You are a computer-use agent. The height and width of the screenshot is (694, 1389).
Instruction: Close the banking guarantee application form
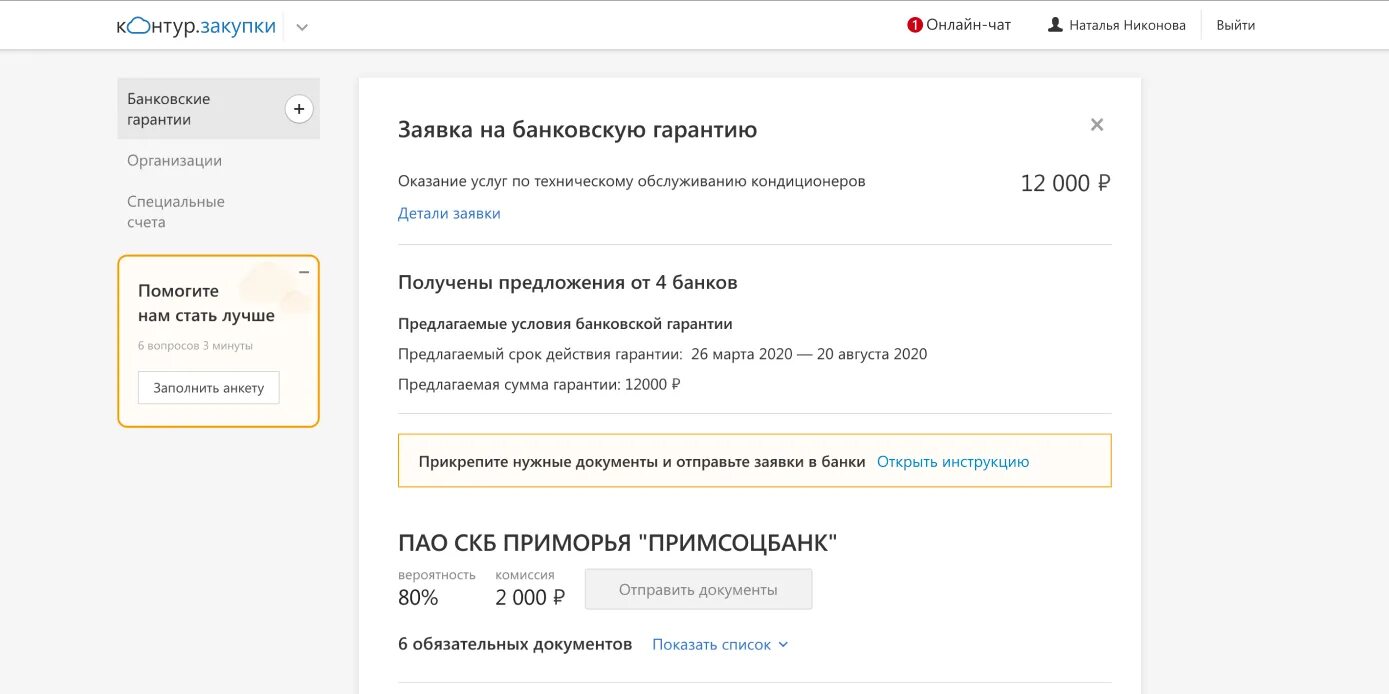pos(1096,124)
